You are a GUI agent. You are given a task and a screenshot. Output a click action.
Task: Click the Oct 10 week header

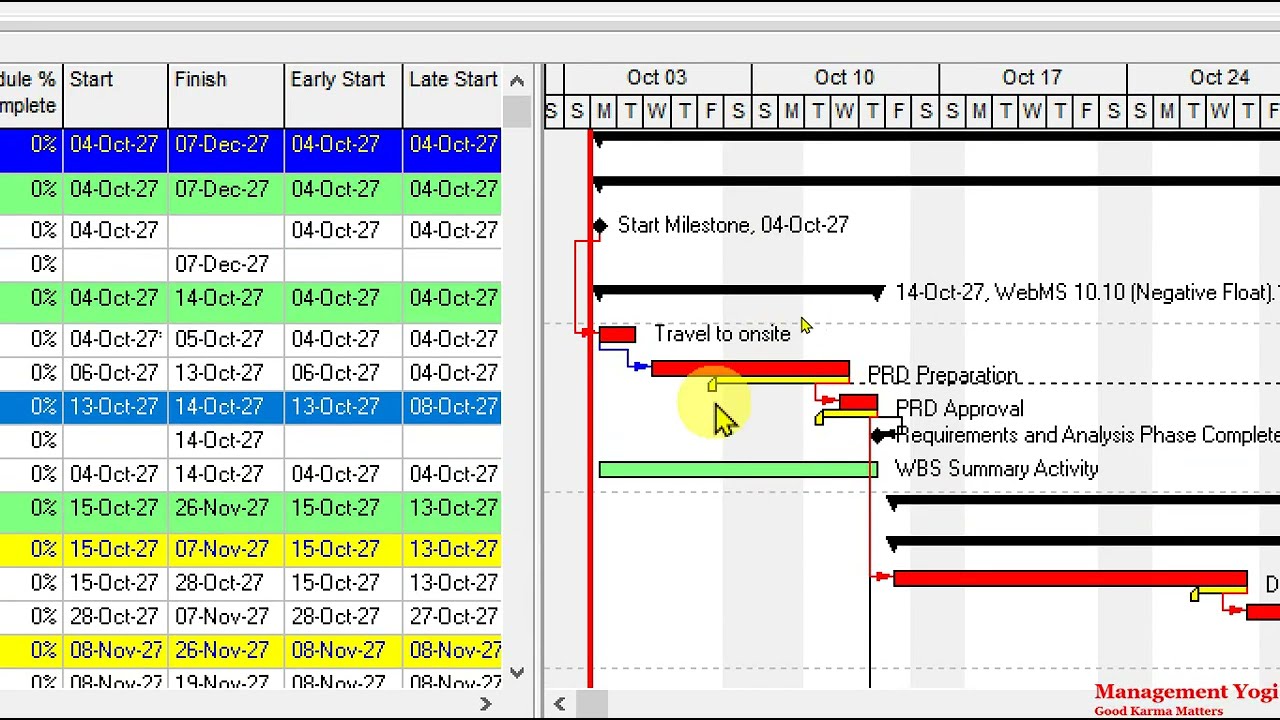click(845, 78)
